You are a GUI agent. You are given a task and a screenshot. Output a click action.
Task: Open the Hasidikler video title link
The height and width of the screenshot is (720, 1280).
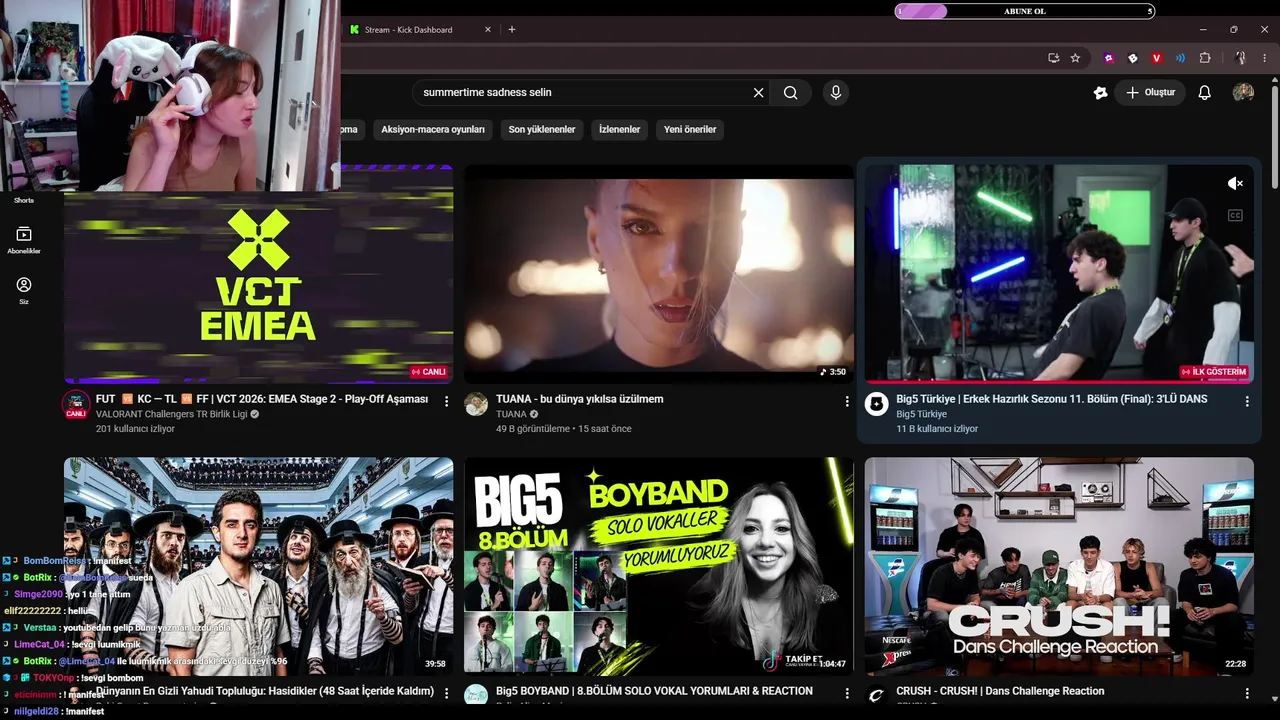pyautogui.click(x=265, y=691)
